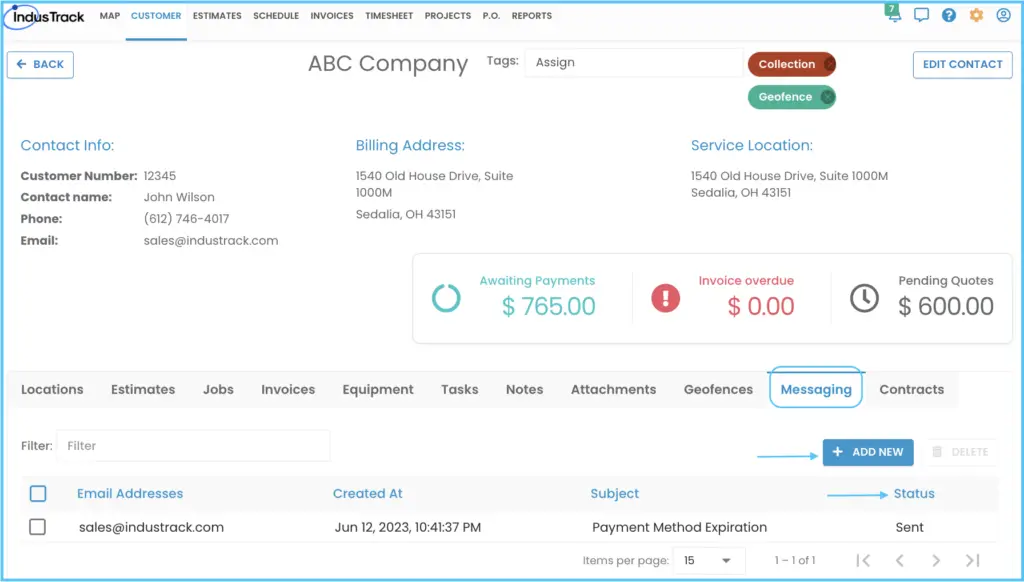1024x582 pixels.
Task: Click the $ 765.00 awaiting payments amount
Action: [549, 306]
